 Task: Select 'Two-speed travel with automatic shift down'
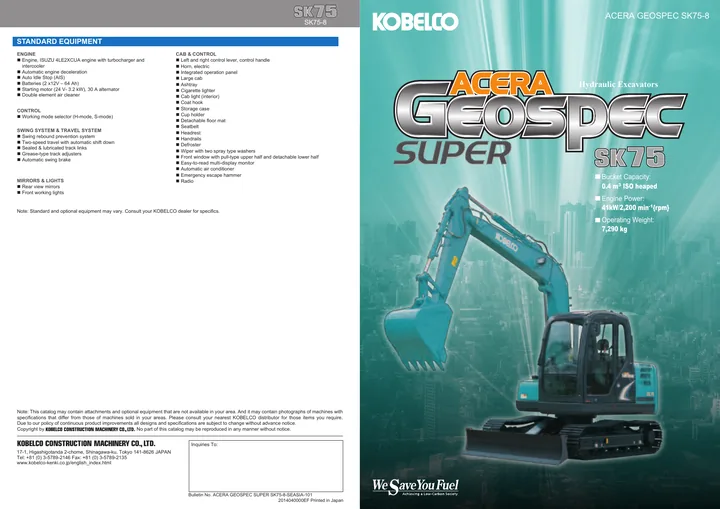pos(66,142)
